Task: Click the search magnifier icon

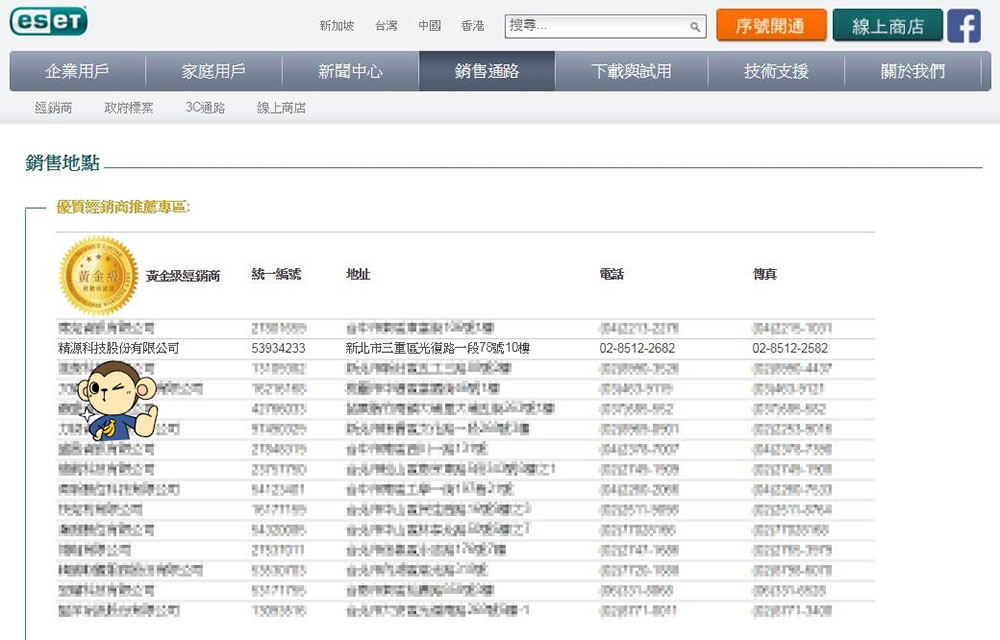Action: 695,27
